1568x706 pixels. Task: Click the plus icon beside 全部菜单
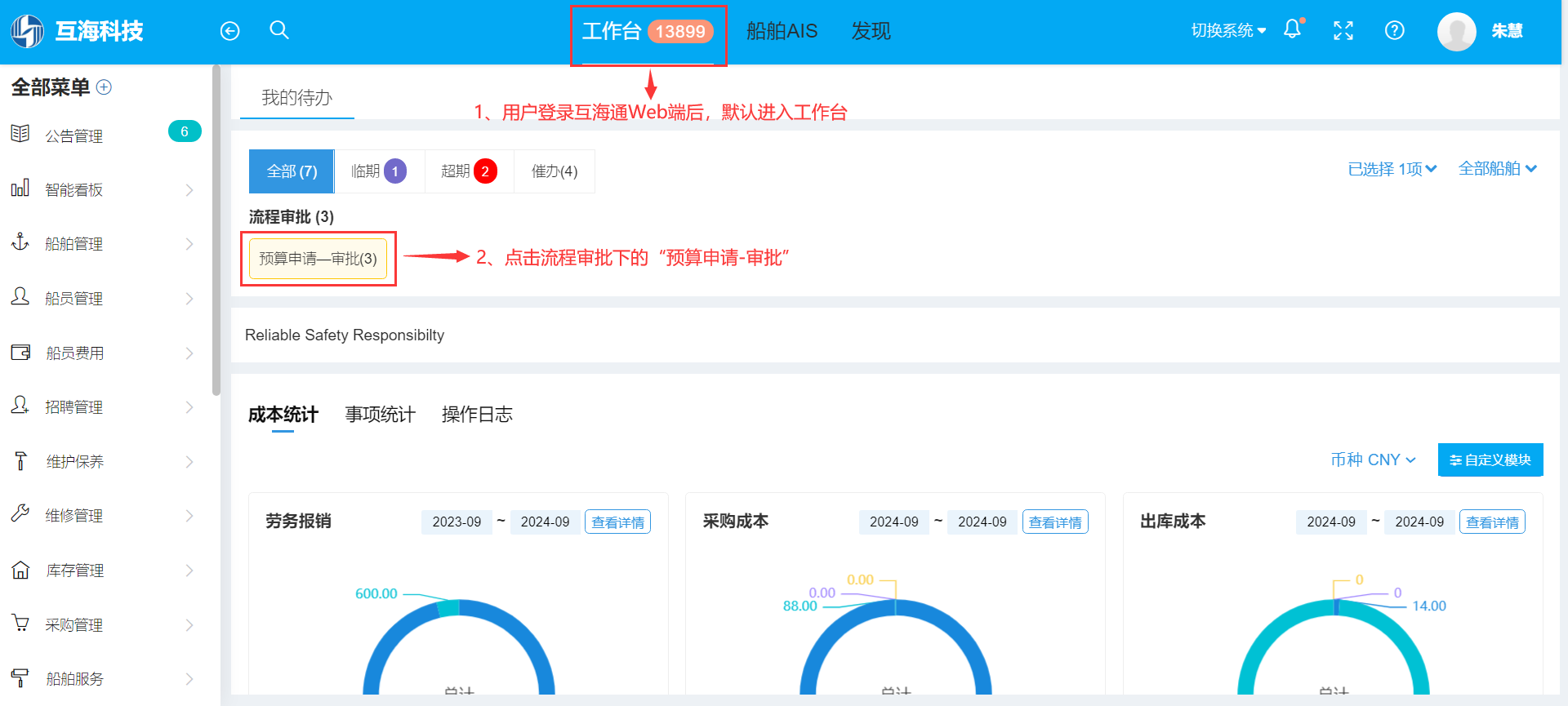pos(104,87)
